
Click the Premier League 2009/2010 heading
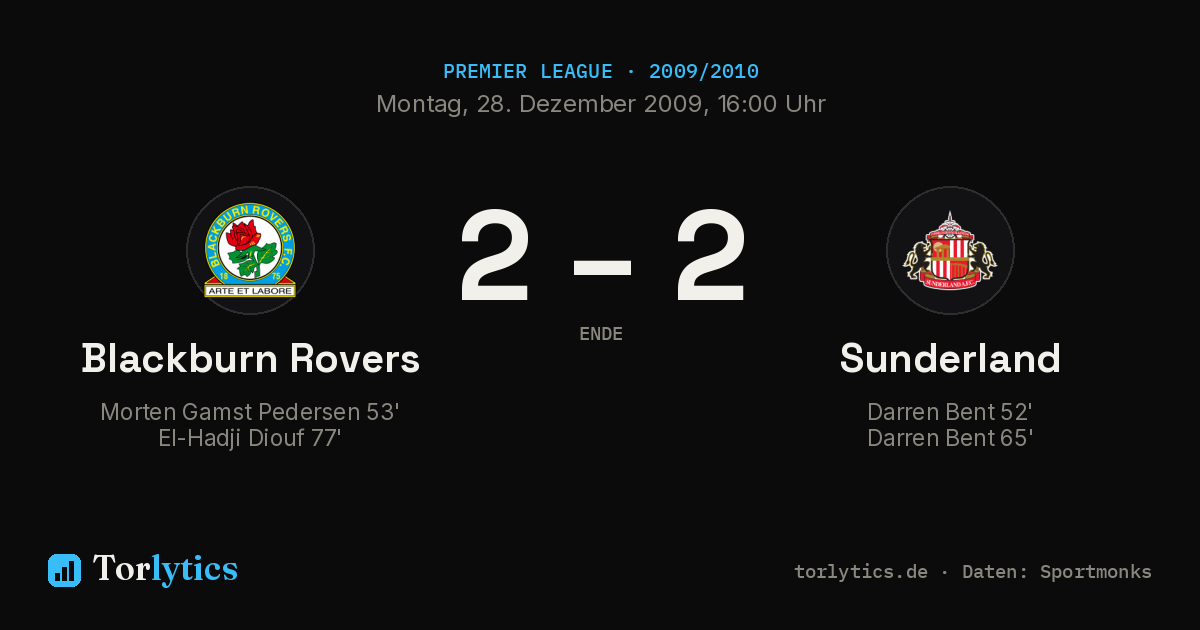[601, 72]
